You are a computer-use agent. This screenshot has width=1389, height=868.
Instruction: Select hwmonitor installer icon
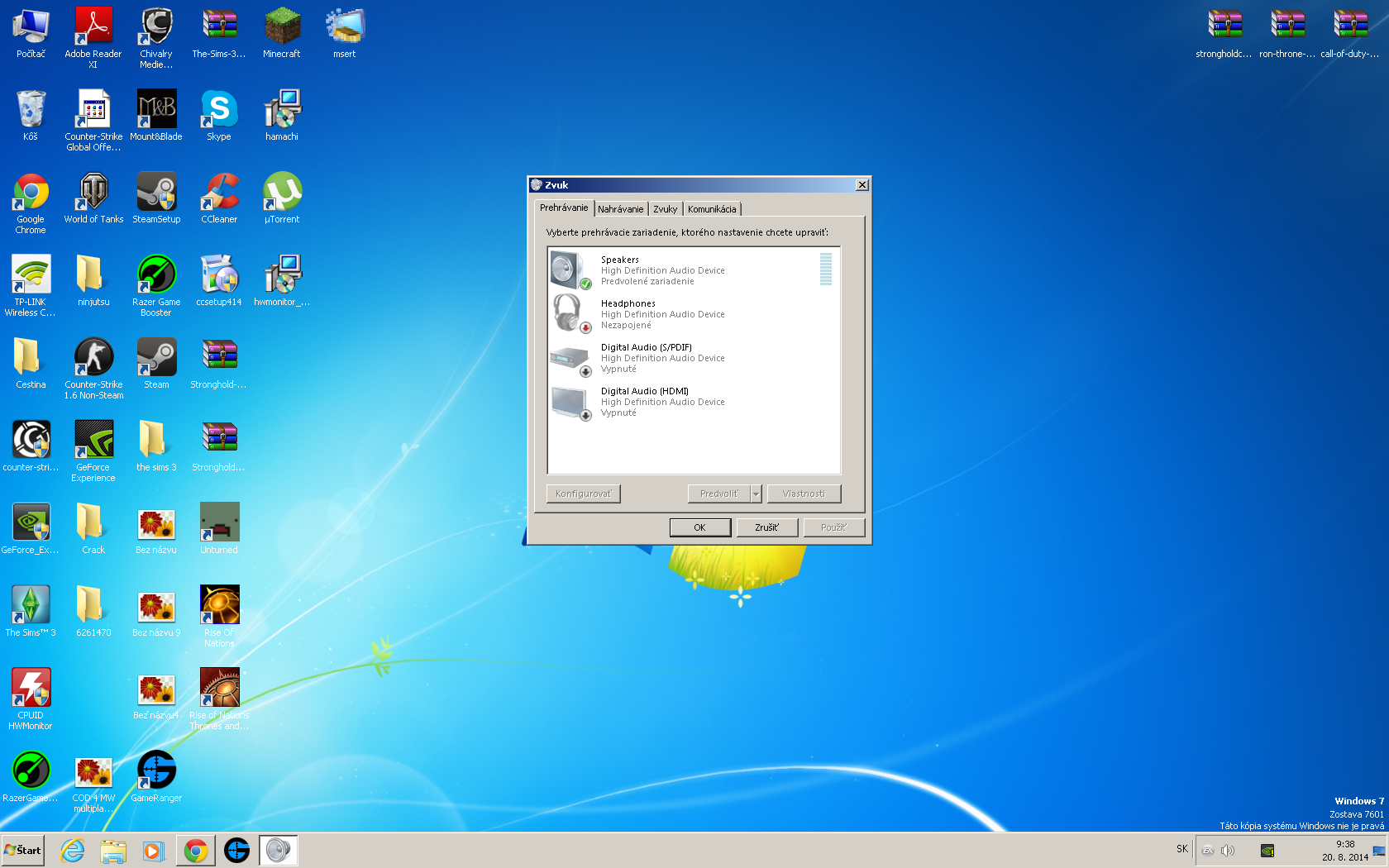282,281
